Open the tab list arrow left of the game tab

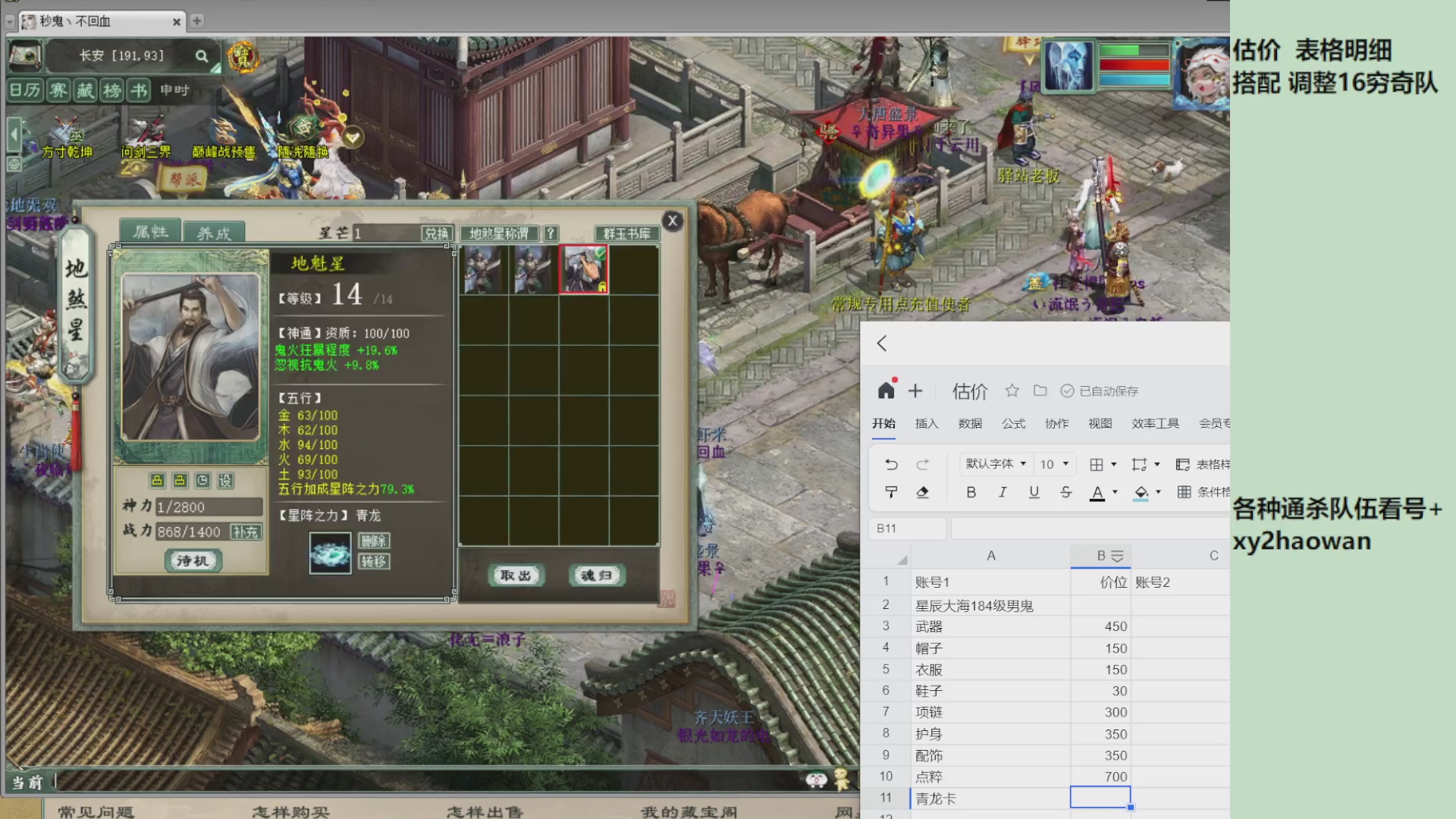[x=10, y=22]
